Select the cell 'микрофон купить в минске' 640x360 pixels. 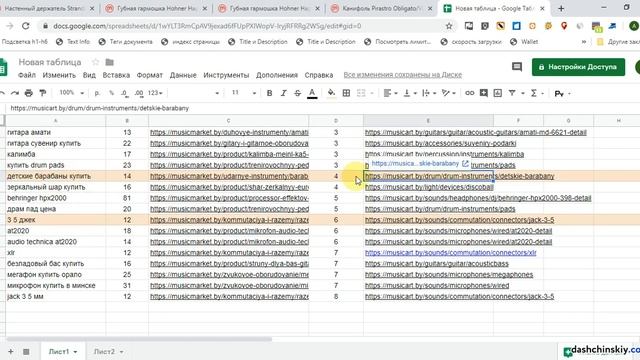[x=56, y=286]
